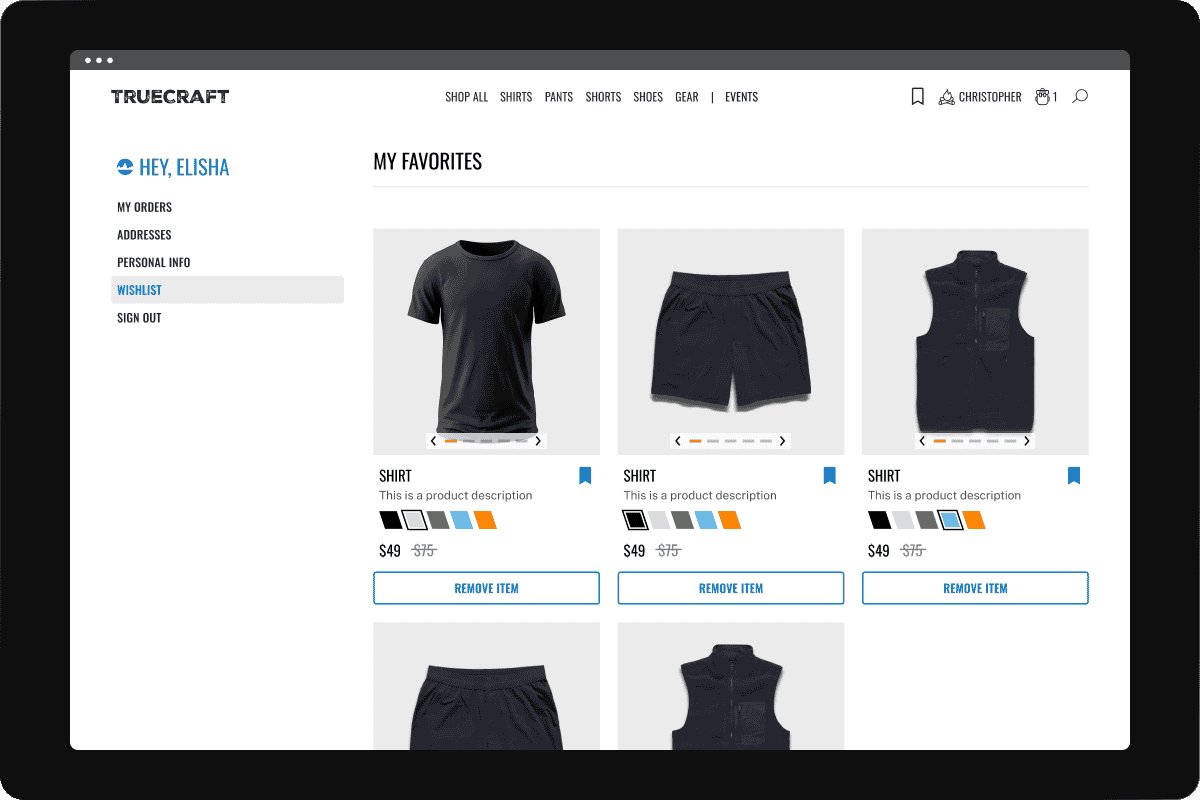Open the SHOP ALL navigation item
Screen dimensions: 1200x800
[467, 97]
